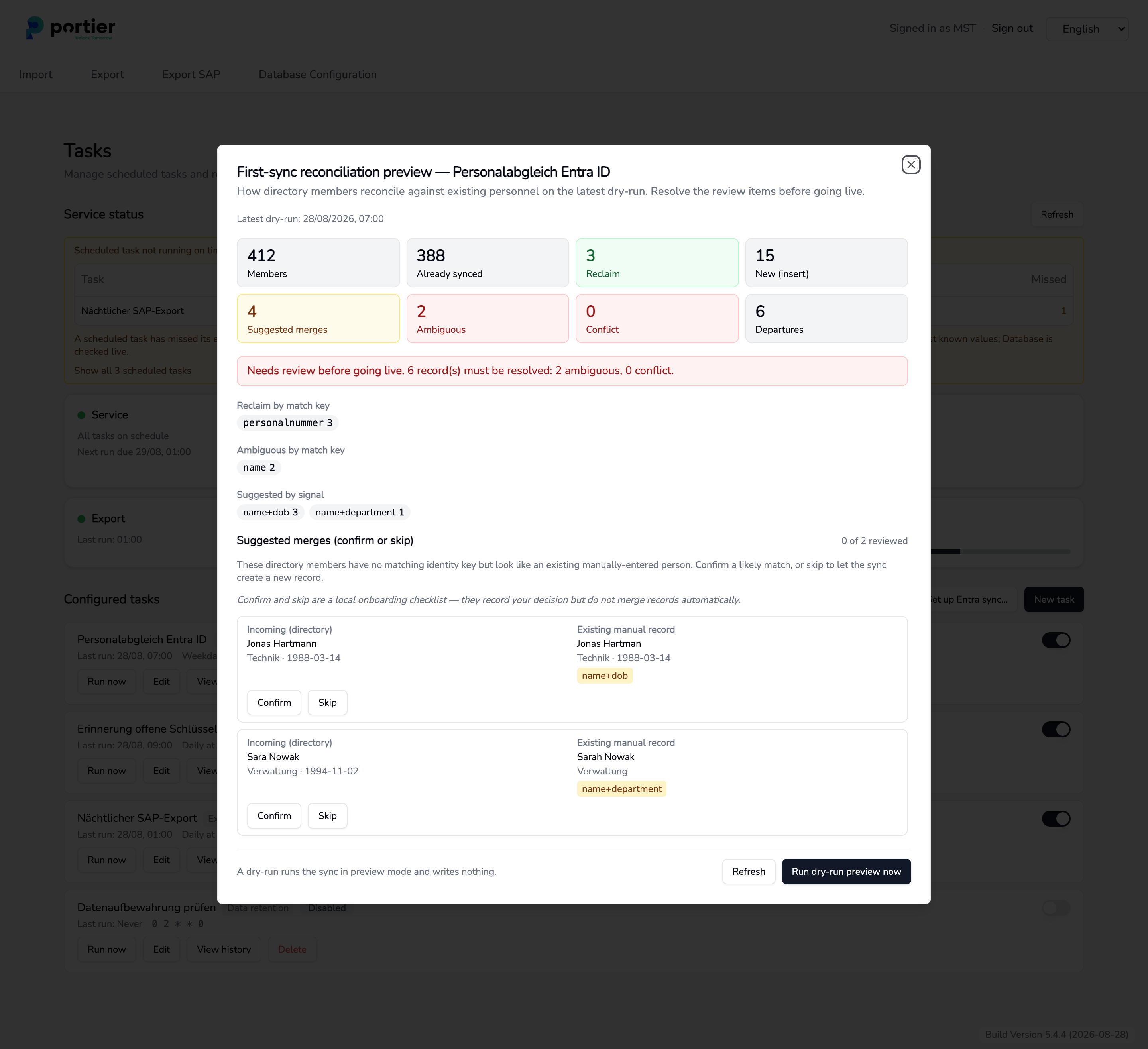The width and height of the screenshot is (1148, 1049).
Task: Click the 15 New (insert) card
Action: 826,263
